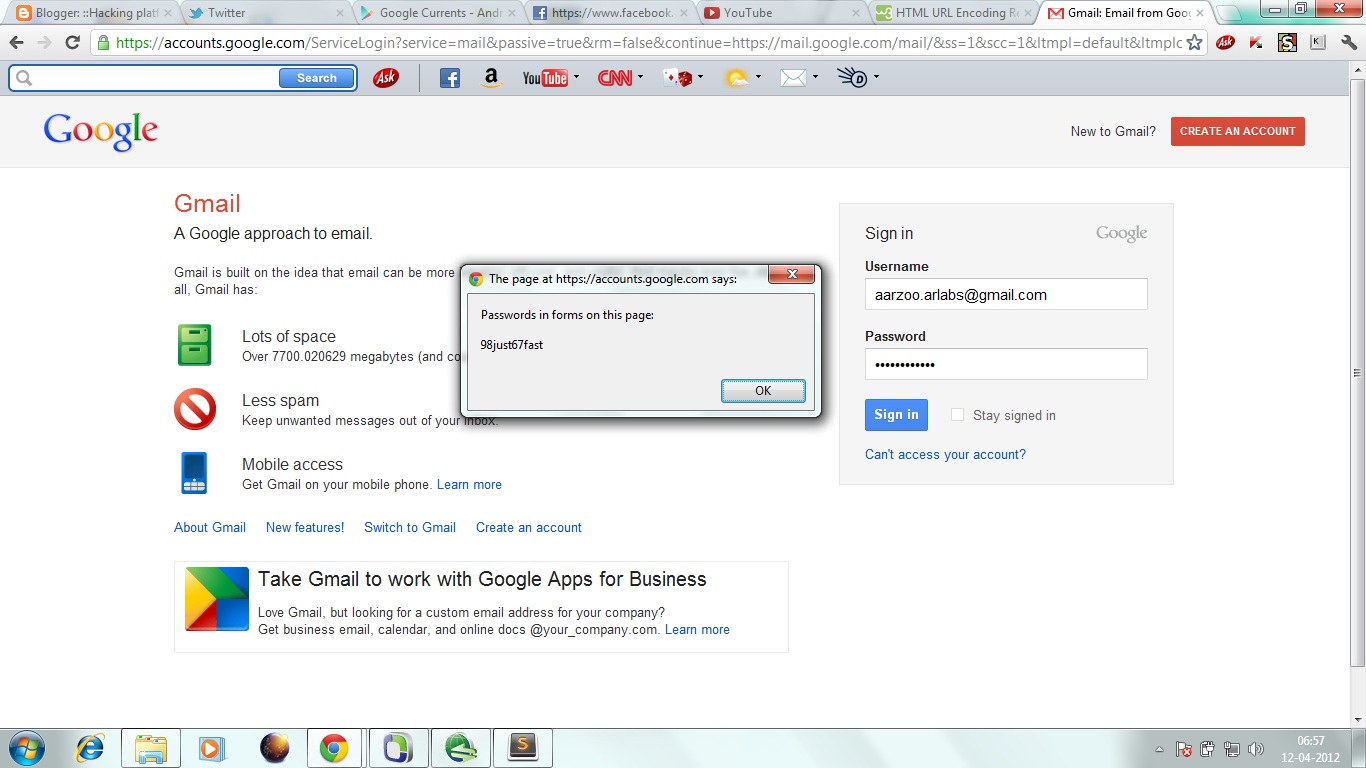Screen dimensions: 1366x768
Task: Open Can't access your account link
Action: [945, 454]
